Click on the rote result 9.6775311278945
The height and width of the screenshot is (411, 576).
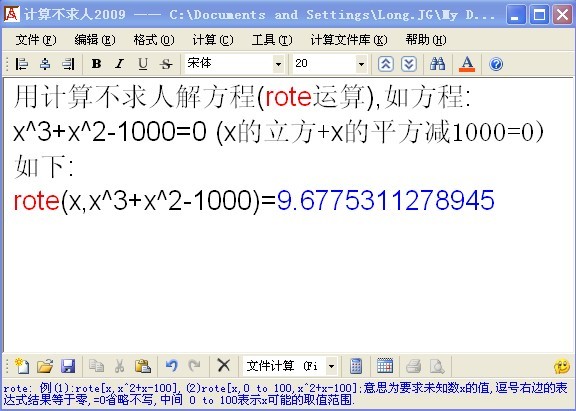coord(385,200)
